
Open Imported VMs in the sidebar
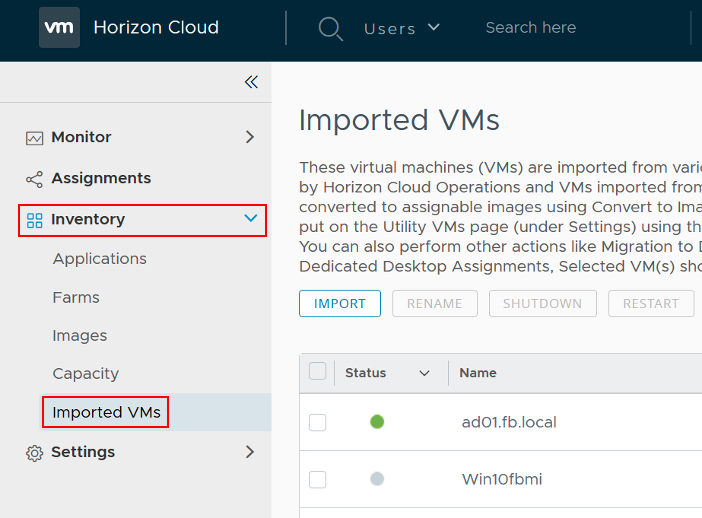pos(106,412)
